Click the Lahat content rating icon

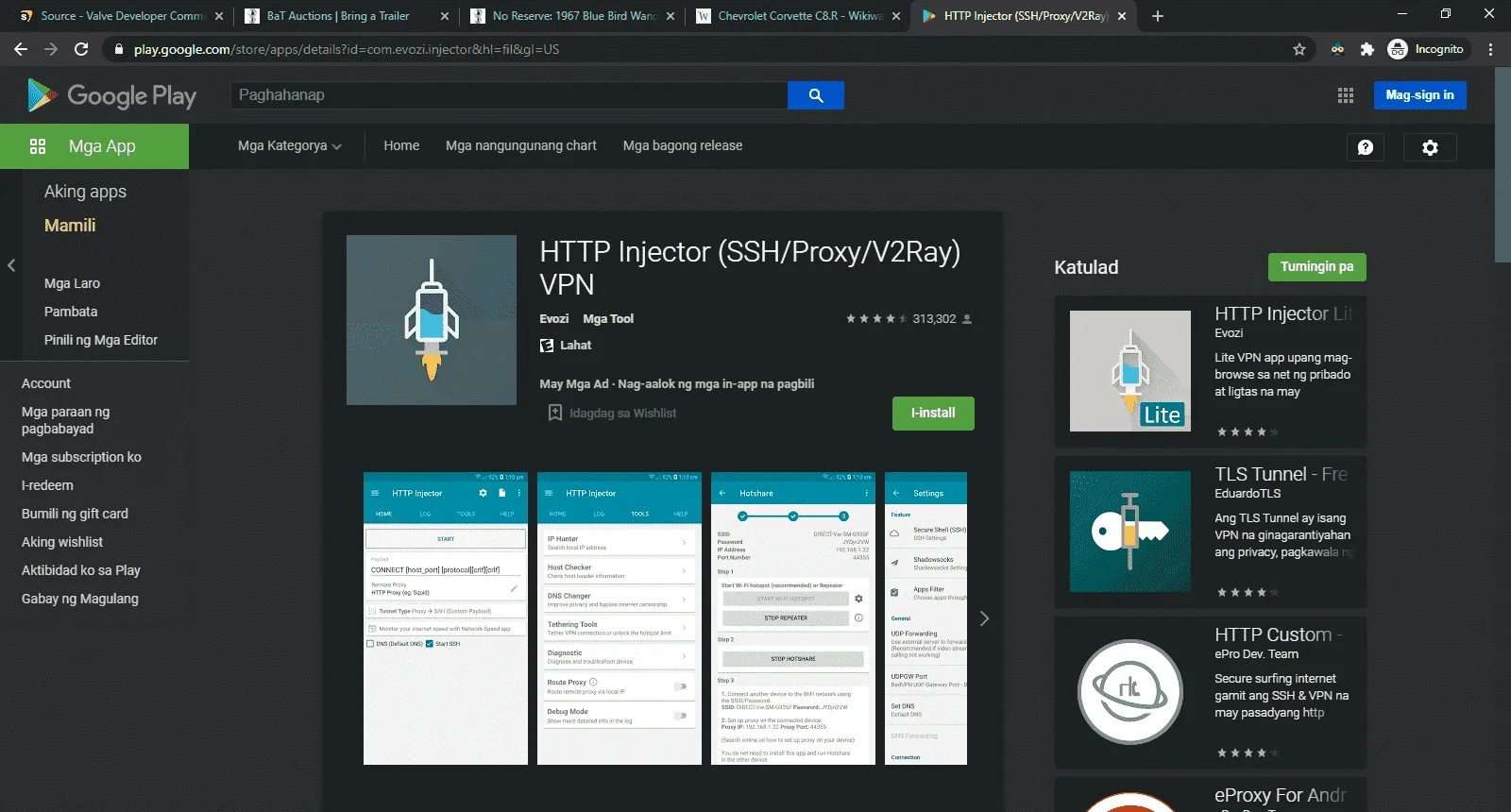(547, 346)
